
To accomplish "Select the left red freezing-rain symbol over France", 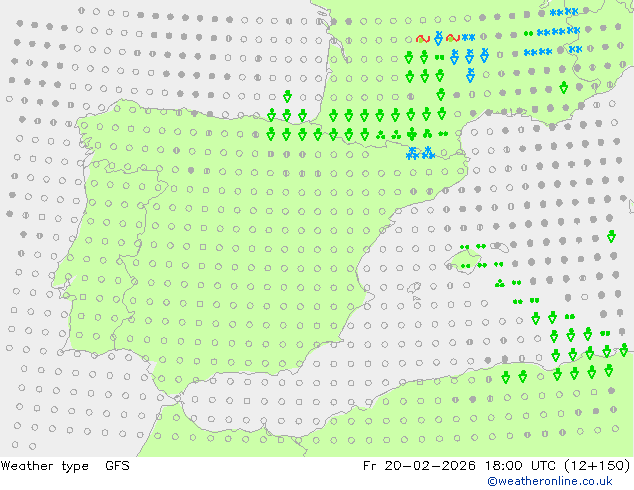I will (x=423, y=39).
